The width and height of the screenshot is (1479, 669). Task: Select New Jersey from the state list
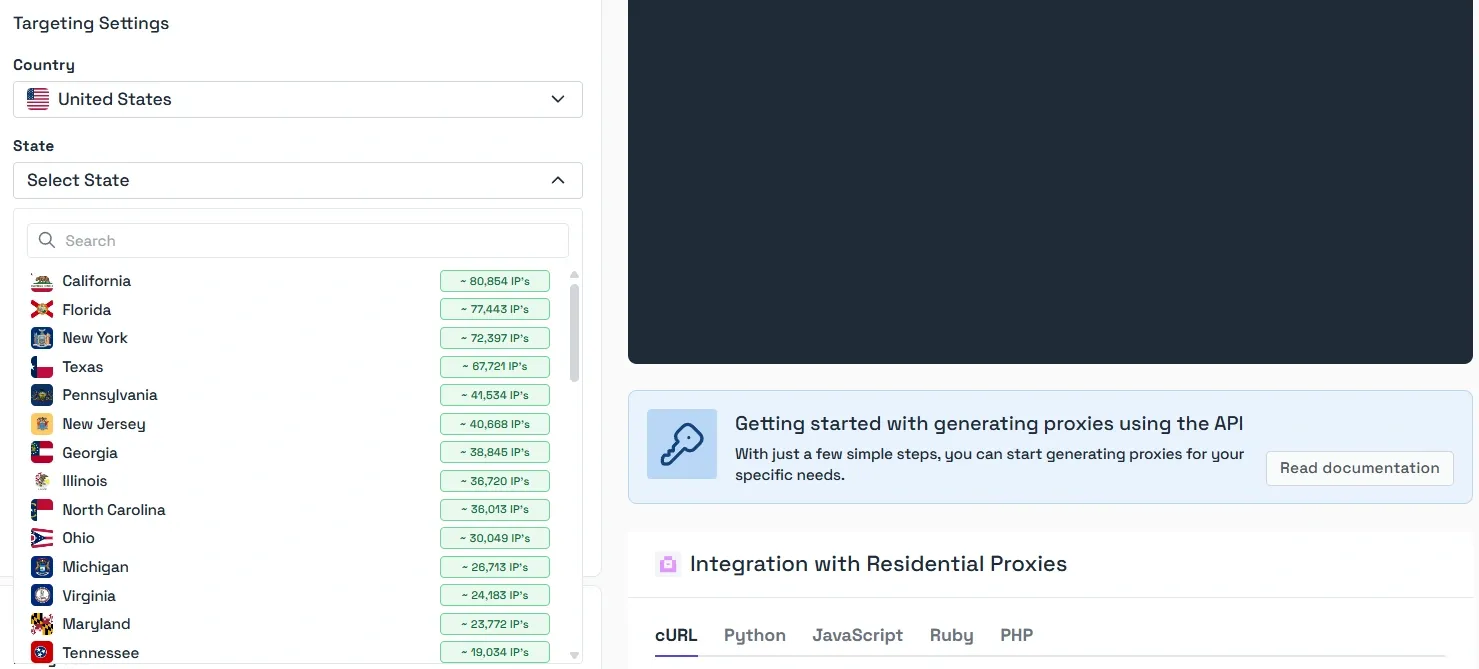tap(290, 424)
